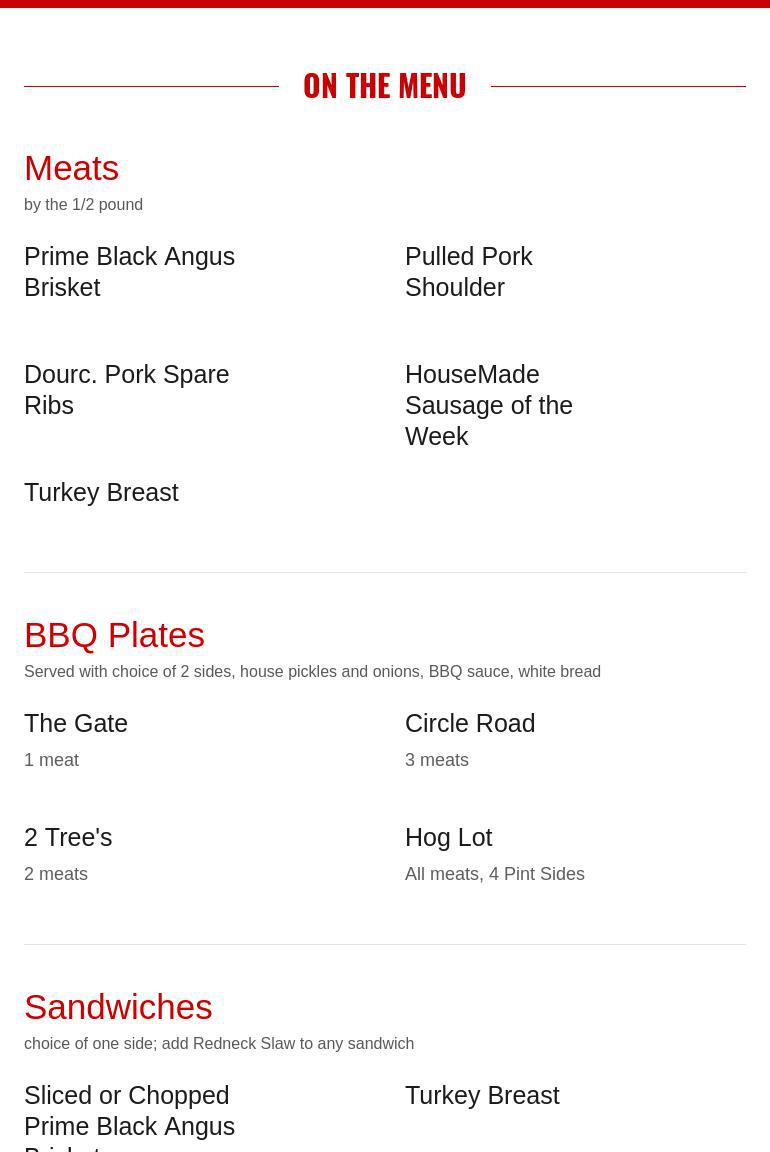Click the Redneck Slaw sandwich note

219,1043
